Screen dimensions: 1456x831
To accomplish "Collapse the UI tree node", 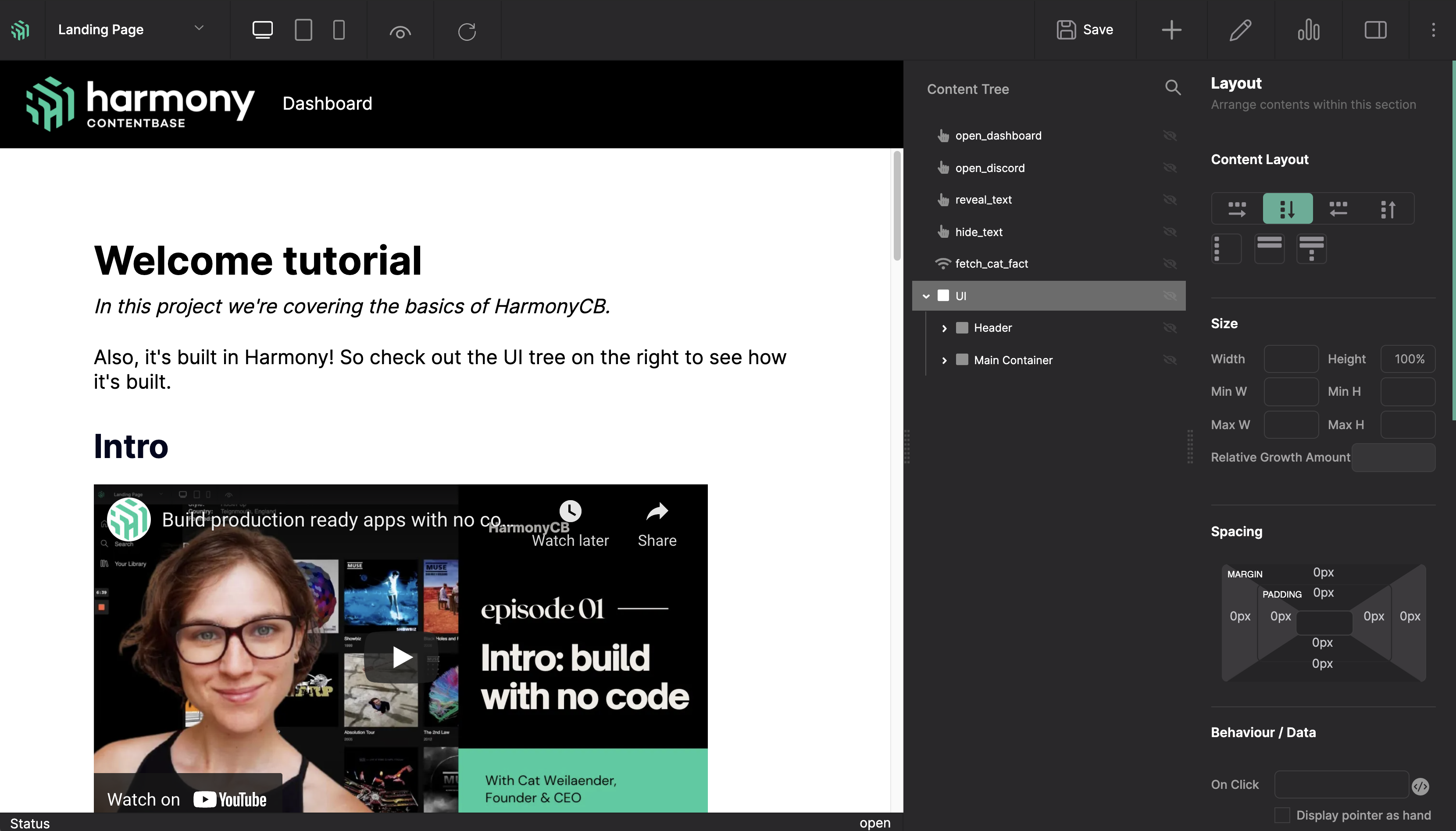I will (x=926, y=296).
